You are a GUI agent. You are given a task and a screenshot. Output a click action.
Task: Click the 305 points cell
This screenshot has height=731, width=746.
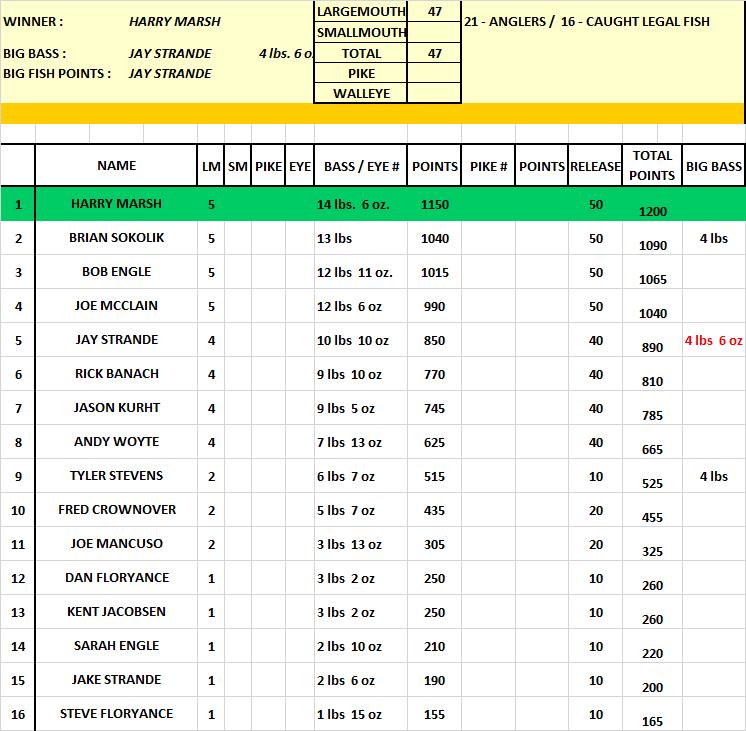tap(434, 544)
